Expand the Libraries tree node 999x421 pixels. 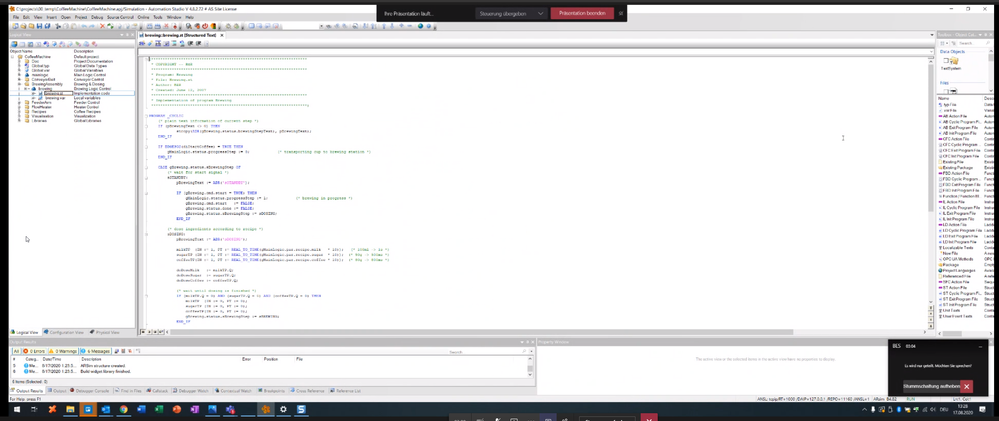[20, 120]
